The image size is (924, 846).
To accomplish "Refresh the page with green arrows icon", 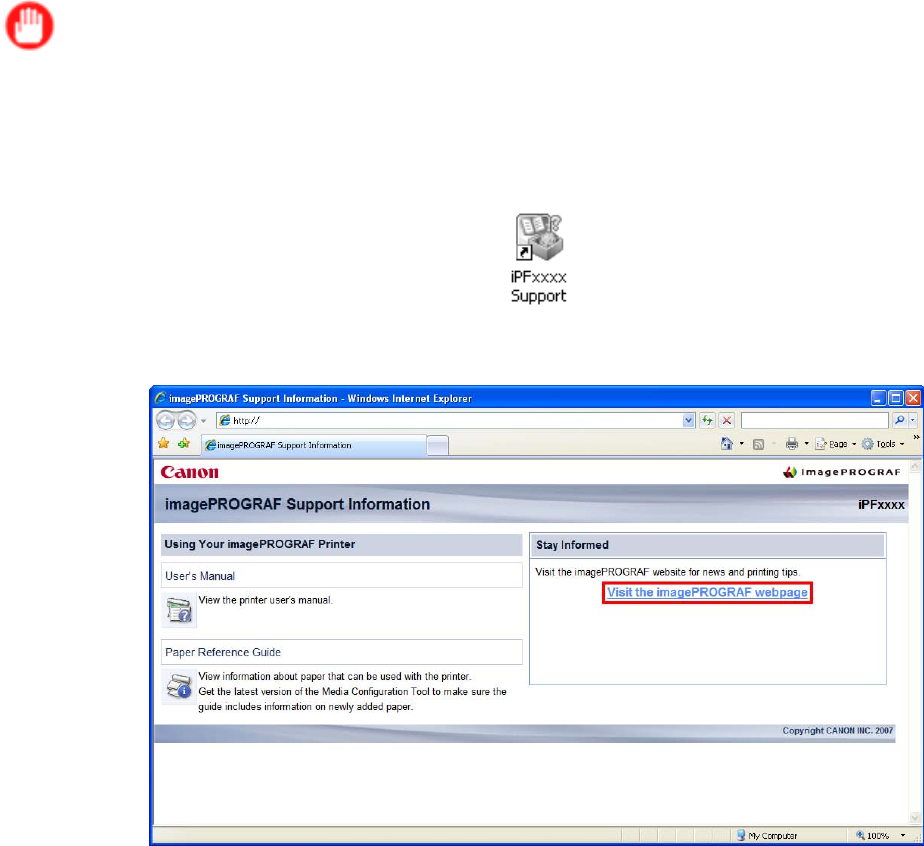I will [707, 420].
